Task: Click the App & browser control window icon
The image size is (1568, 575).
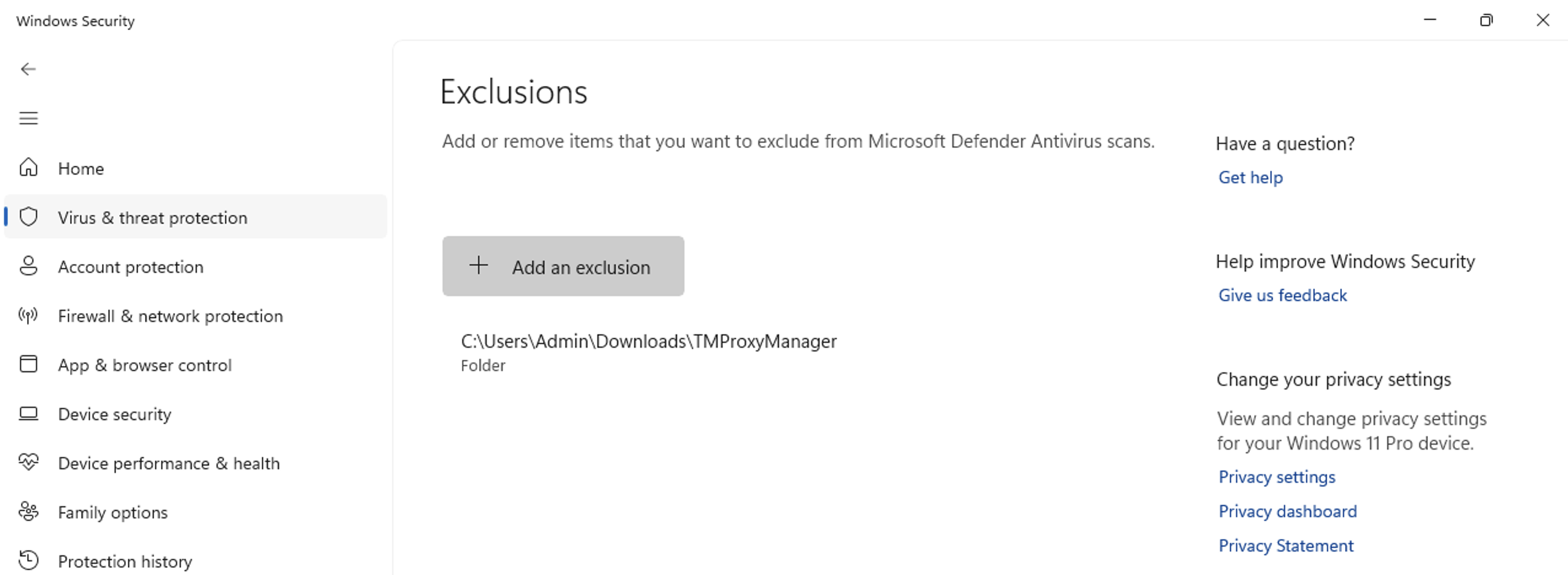Action: (x=28, y=364)
